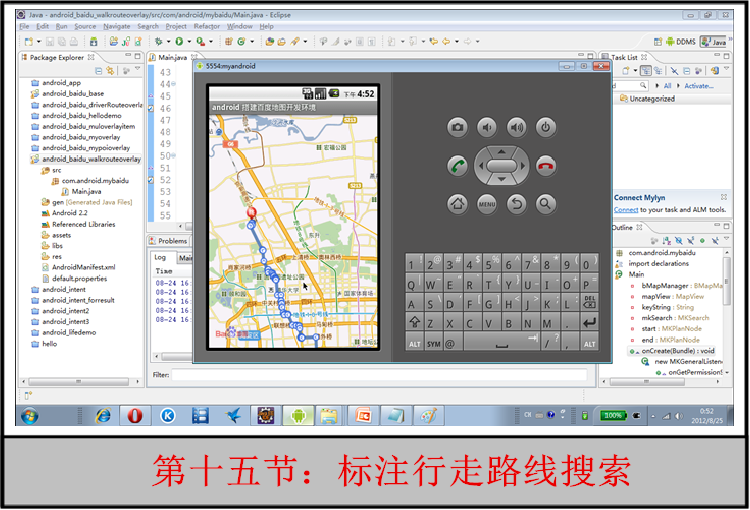
Task: Click the Collapse All icon in Package Explorer
Action: 98,71
